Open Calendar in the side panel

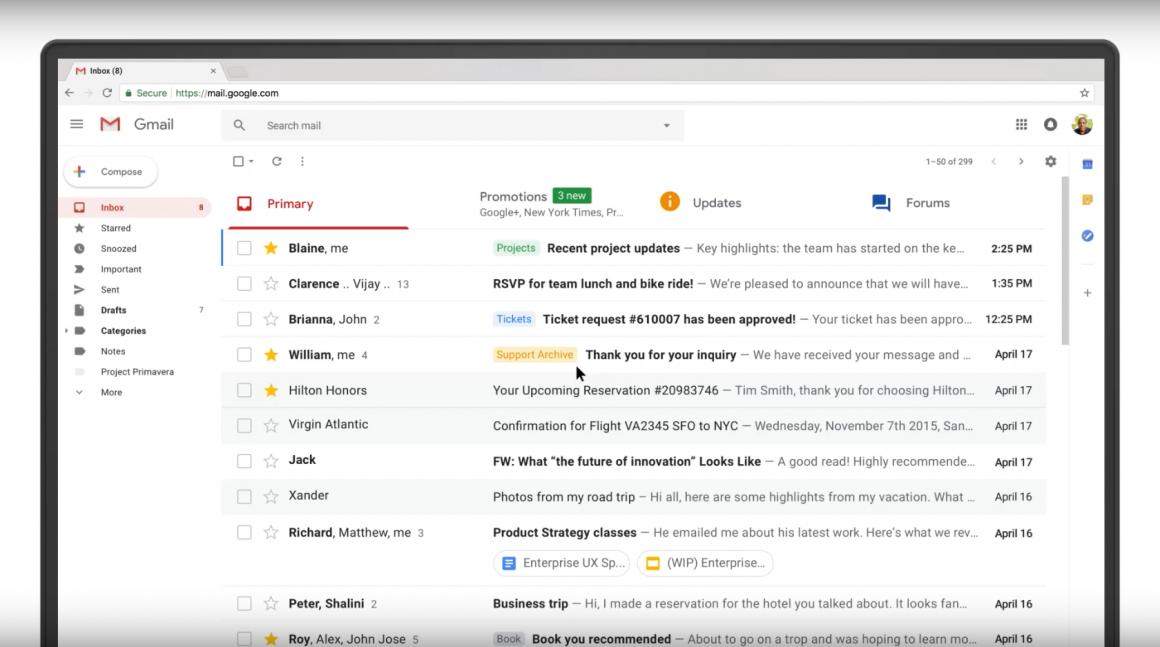[x=1088, y=164]
